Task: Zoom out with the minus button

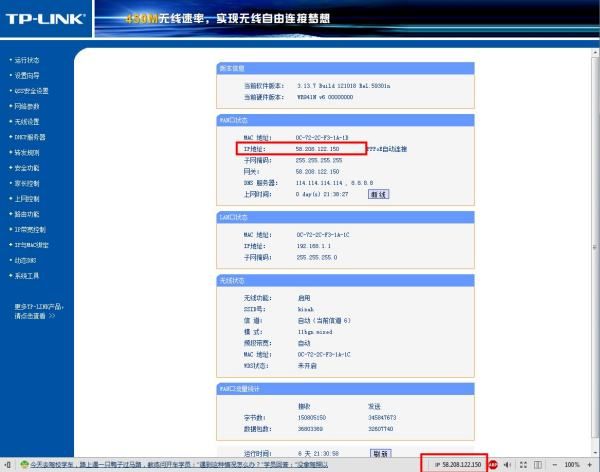Action: coord(554,465)
